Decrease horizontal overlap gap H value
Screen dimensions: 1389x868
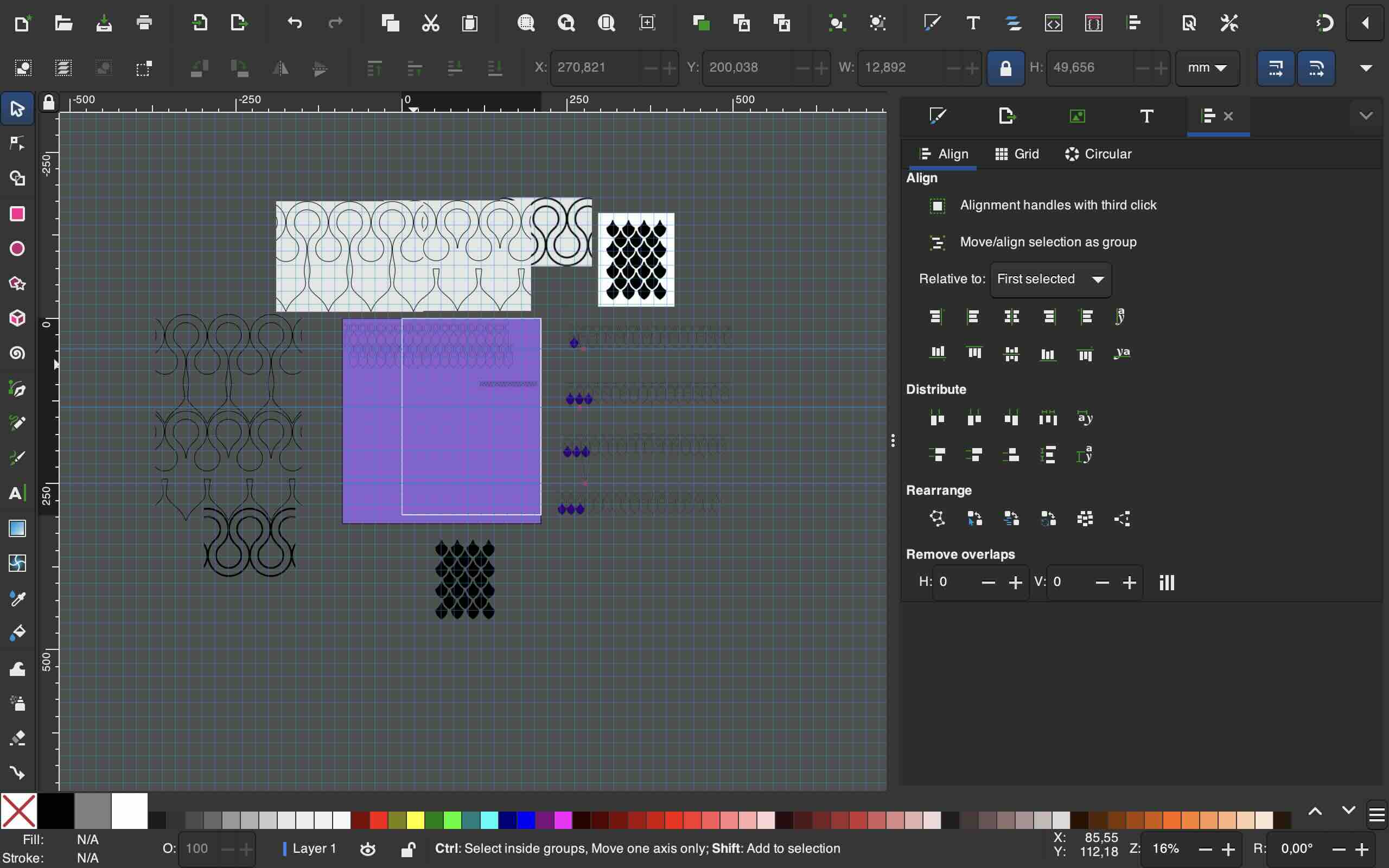988,583
